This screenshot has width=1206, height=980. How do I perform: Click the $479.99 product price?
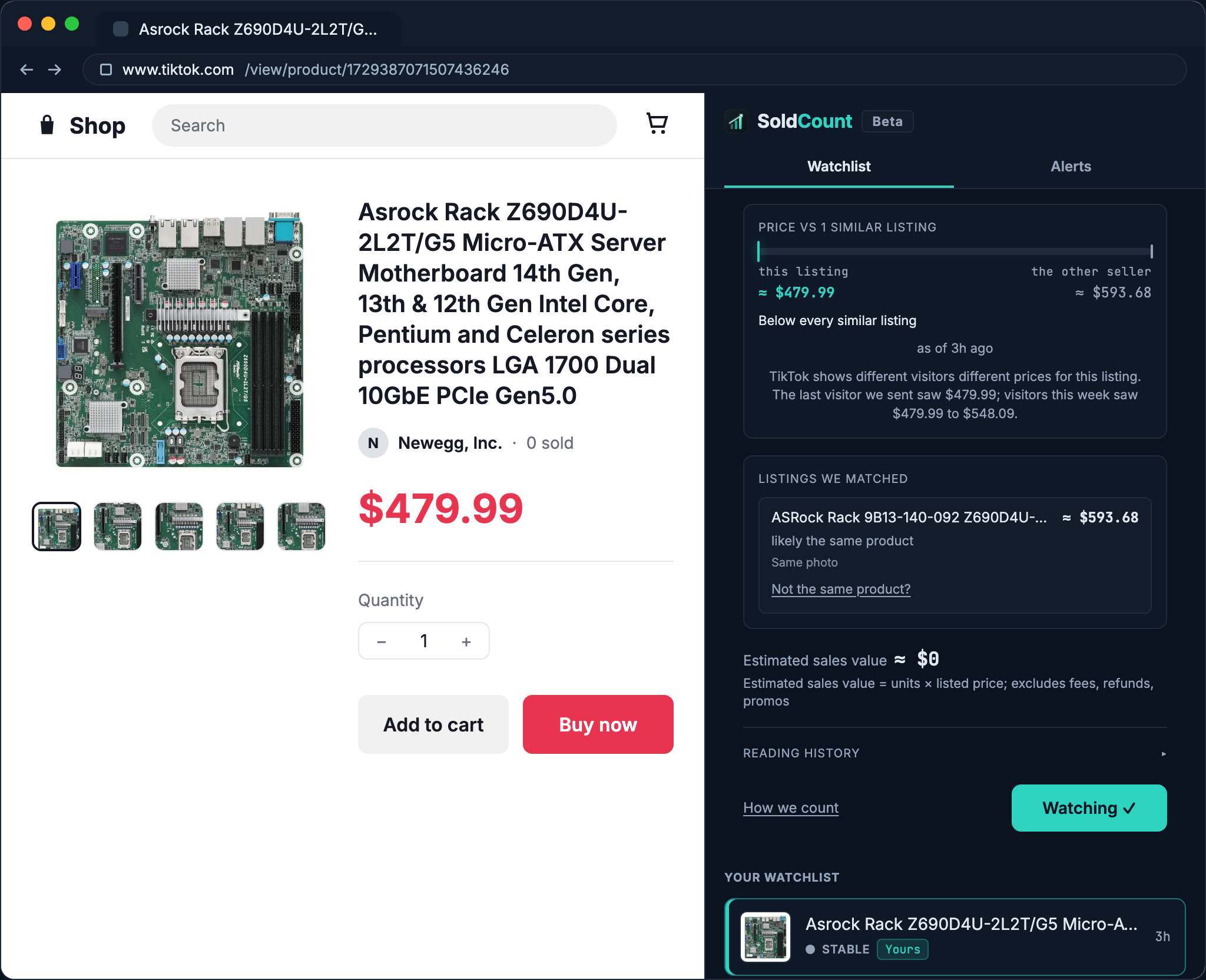pos(440,509)
